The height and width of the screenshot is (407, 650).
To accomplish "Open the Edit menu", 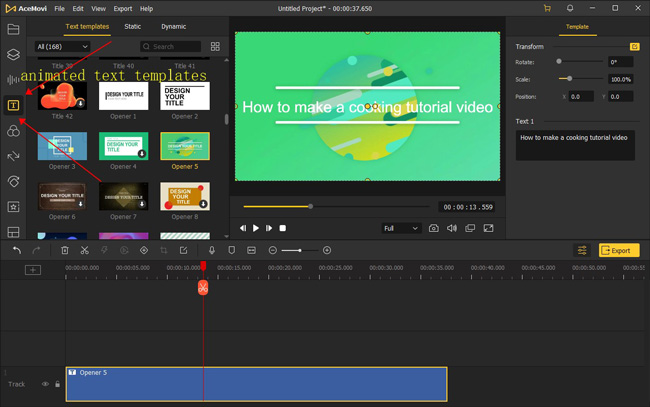I will (x=78, y=8).
